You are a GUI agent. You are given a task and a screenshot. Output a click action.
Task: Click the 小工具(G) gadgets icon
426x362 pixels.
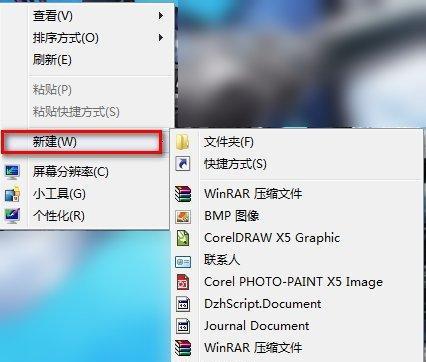13,194
